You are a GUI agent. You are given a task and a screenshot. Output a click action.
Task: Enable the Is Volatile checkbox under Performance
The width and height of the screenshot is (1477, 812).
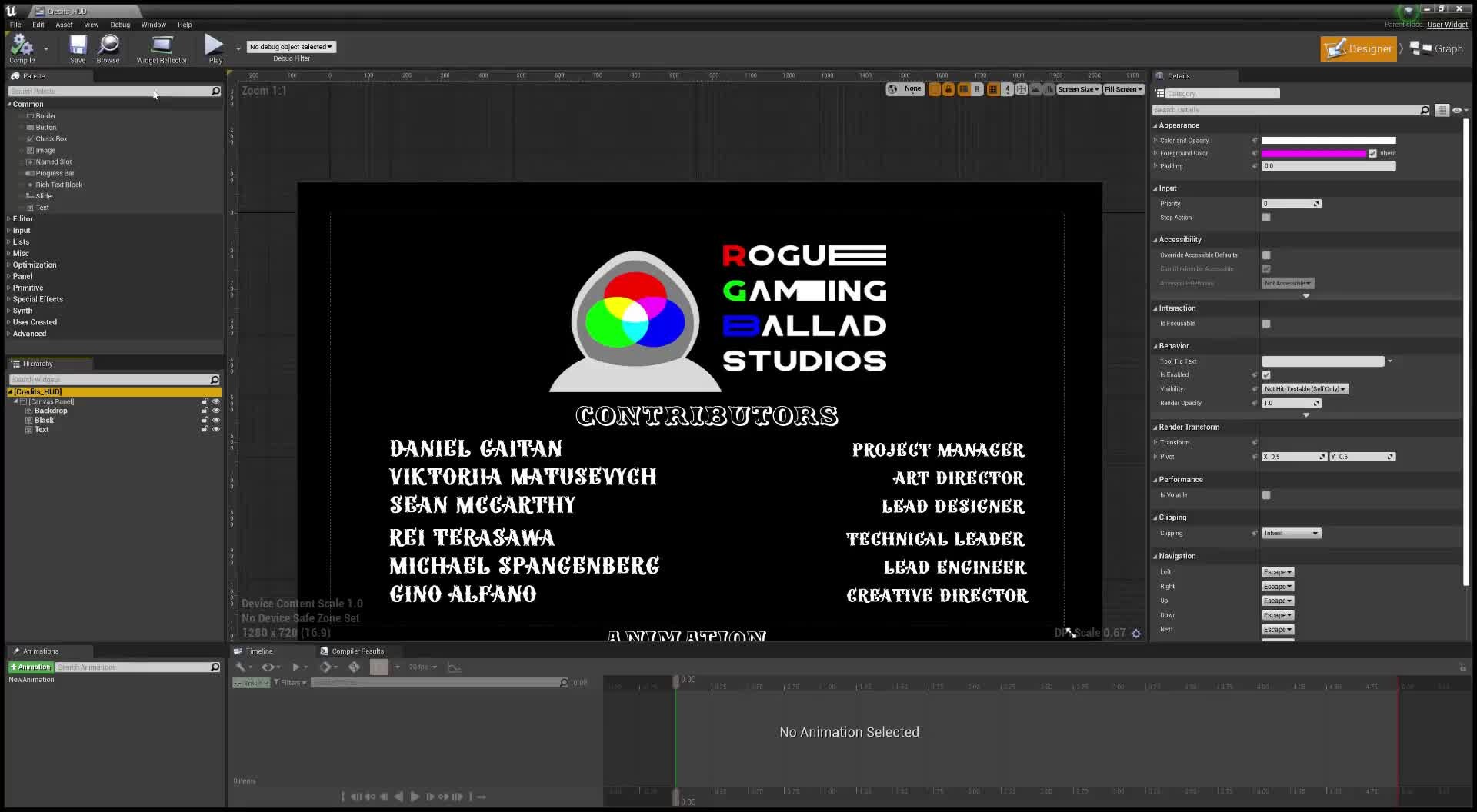[x=1265, y=494]
